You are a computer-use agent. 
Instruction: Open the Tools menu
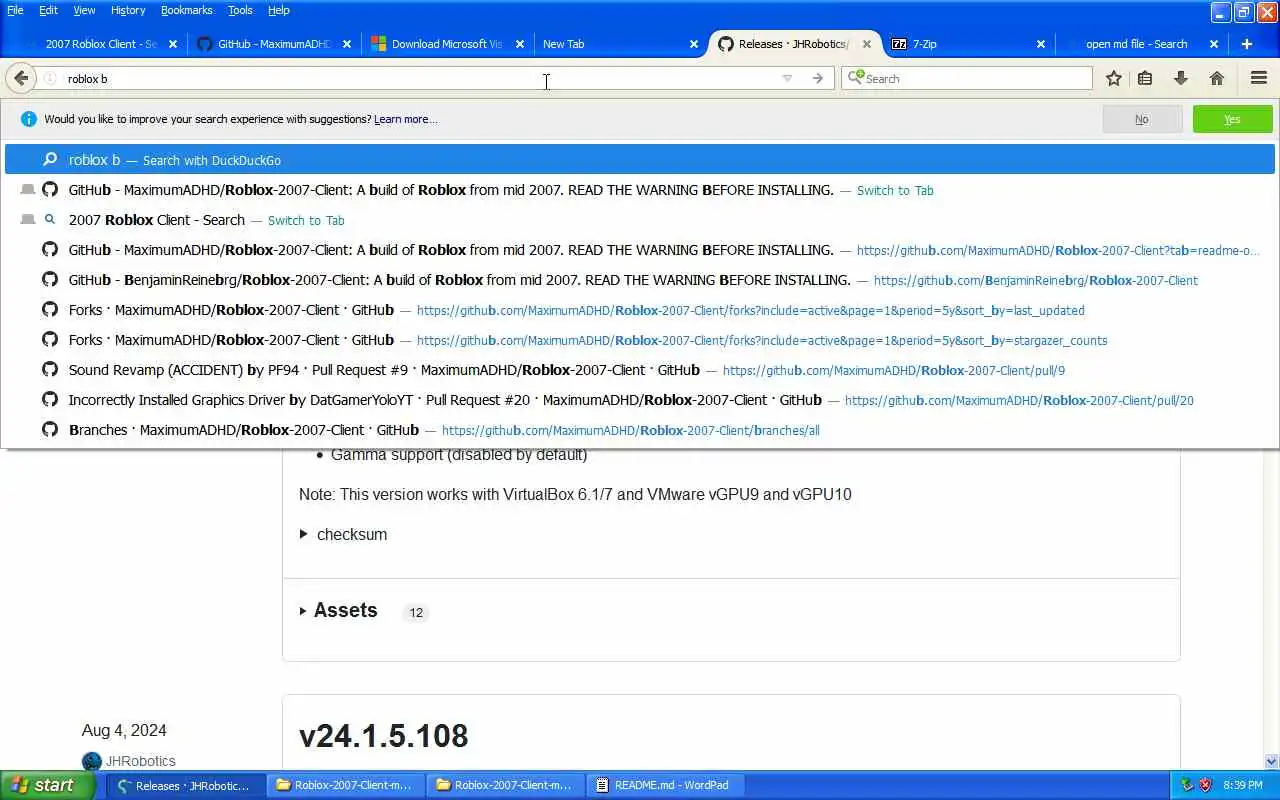(240, 10)
